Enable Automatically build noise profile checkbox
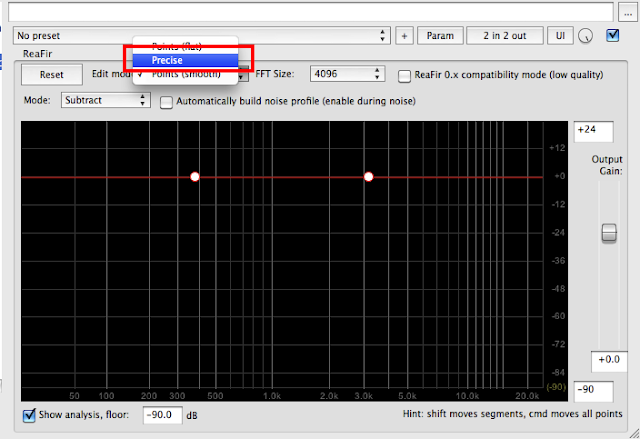This screenshot has height=439, width=640. pyautogui.click(x=166, y=102)
